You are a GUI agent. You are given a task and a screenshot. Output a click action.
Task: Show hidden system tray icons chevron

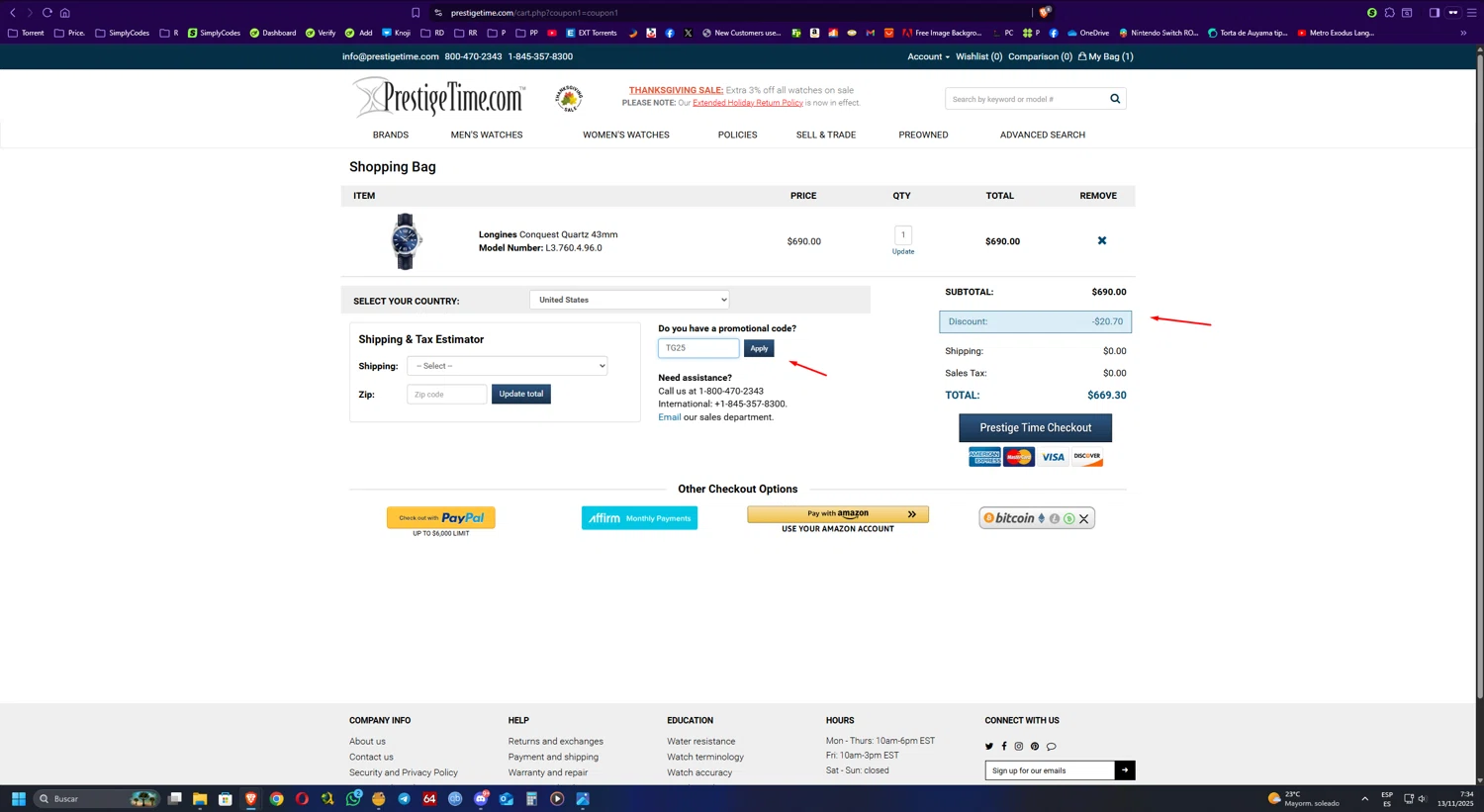pos(1364,799)
